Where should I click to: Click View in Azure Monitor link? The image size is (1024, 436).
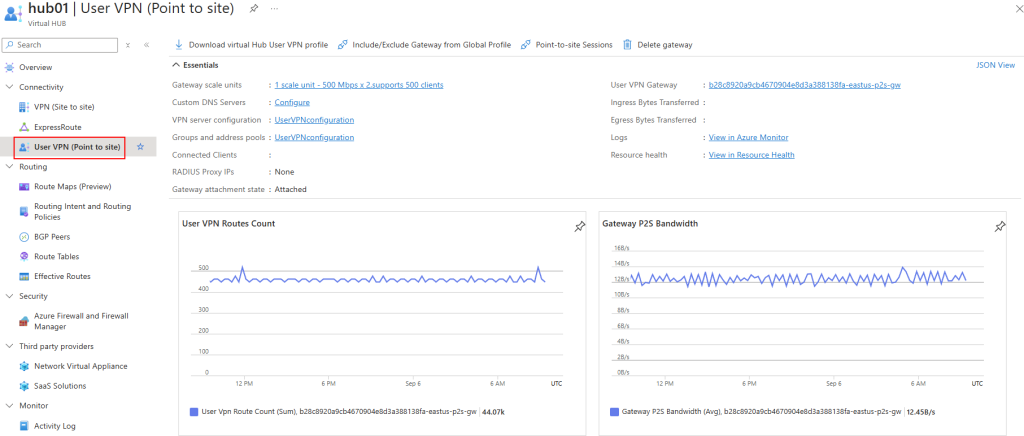748,138
